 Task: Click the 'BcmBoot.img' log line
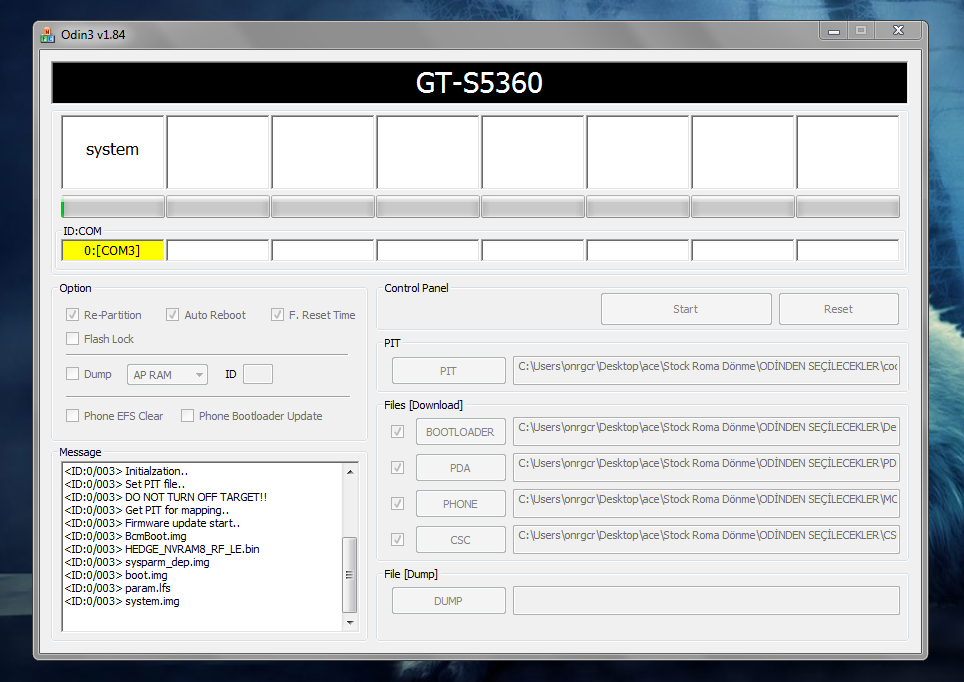(x=125, y=536)
